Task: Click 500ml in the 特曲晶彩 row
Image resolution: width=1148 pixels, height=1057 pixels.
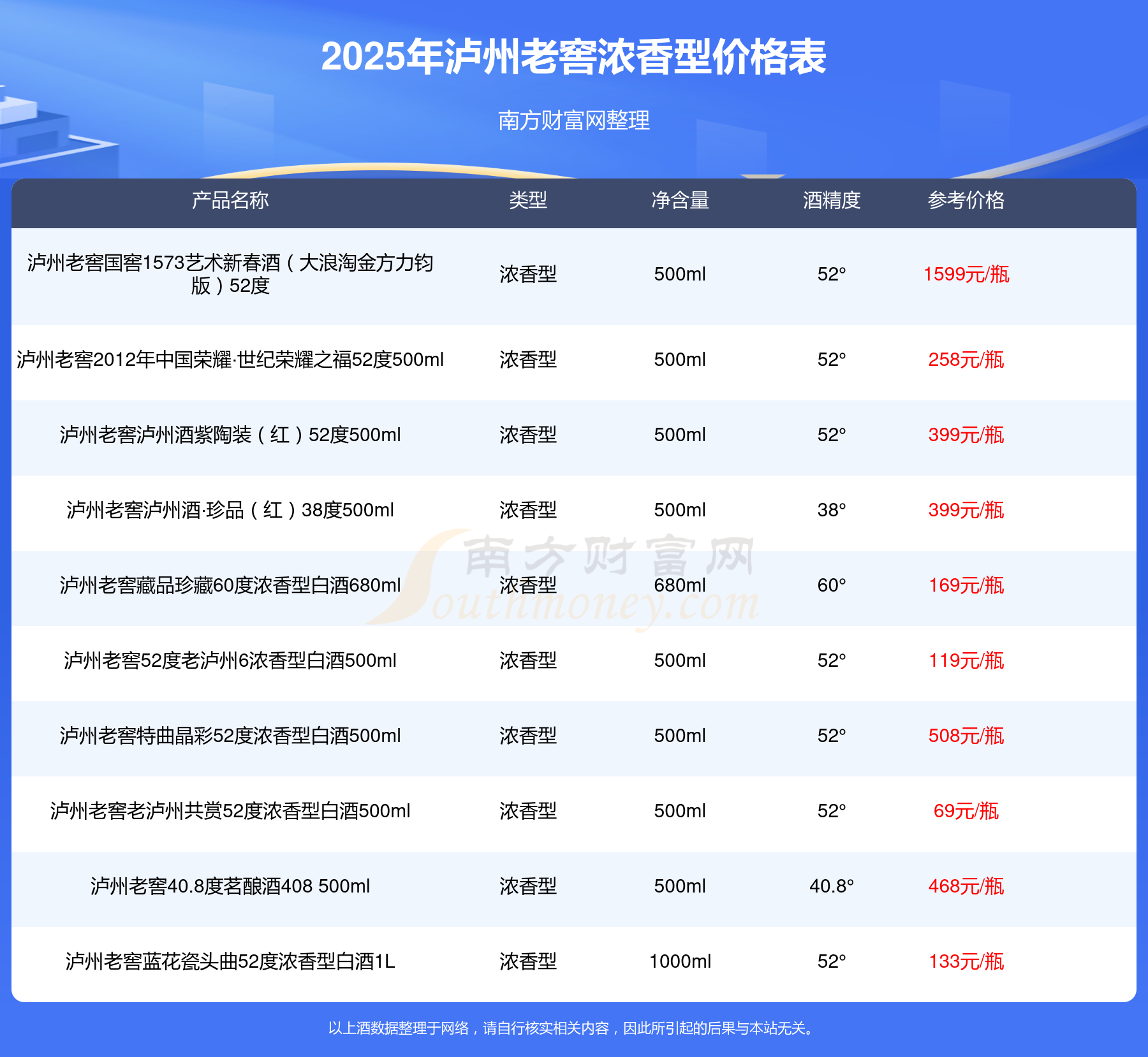Action: (680, 736)
